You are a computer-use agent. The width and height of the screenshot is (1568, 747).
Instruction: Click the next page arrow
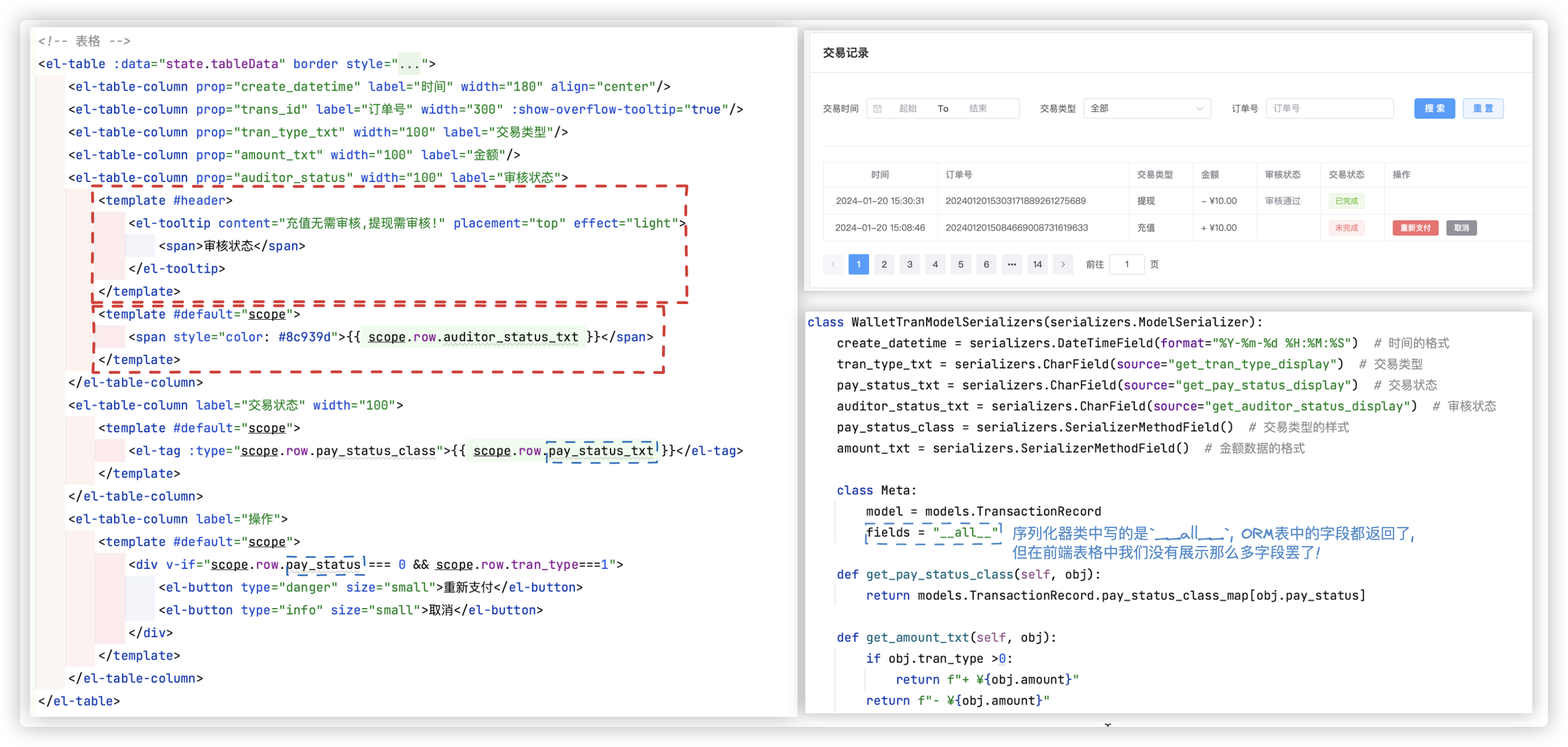pos(1063,264)
